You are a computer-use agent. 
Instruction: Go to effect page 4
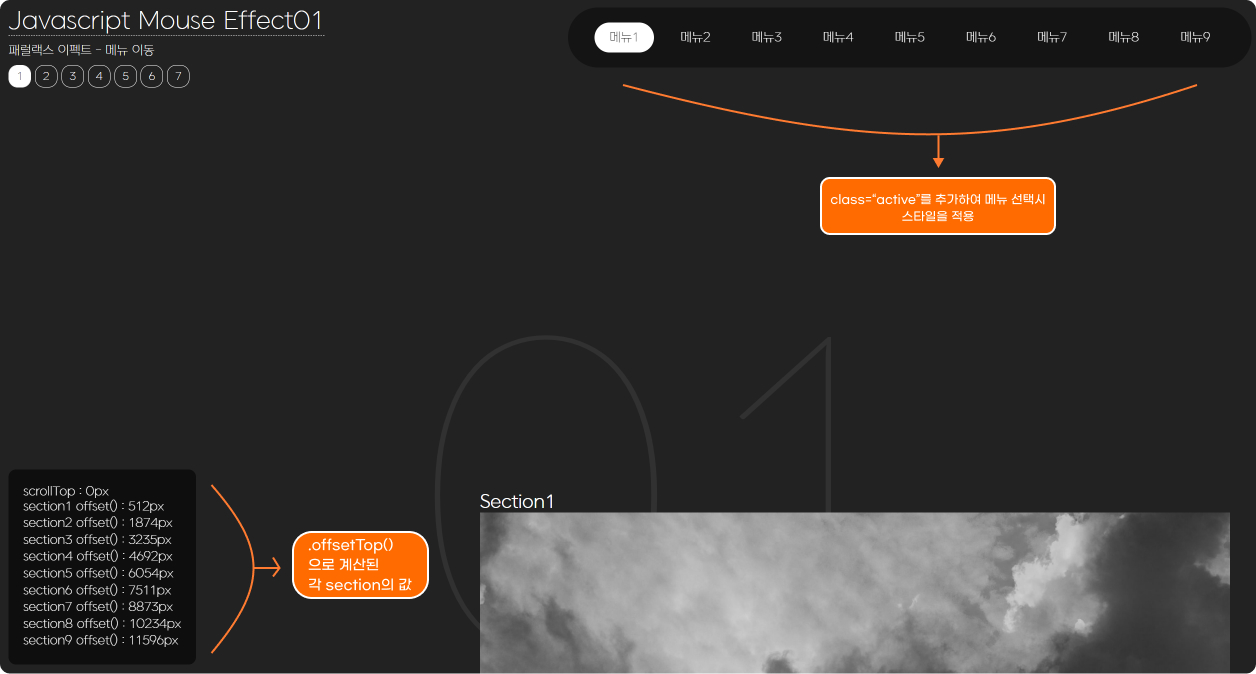click(99, 76)
